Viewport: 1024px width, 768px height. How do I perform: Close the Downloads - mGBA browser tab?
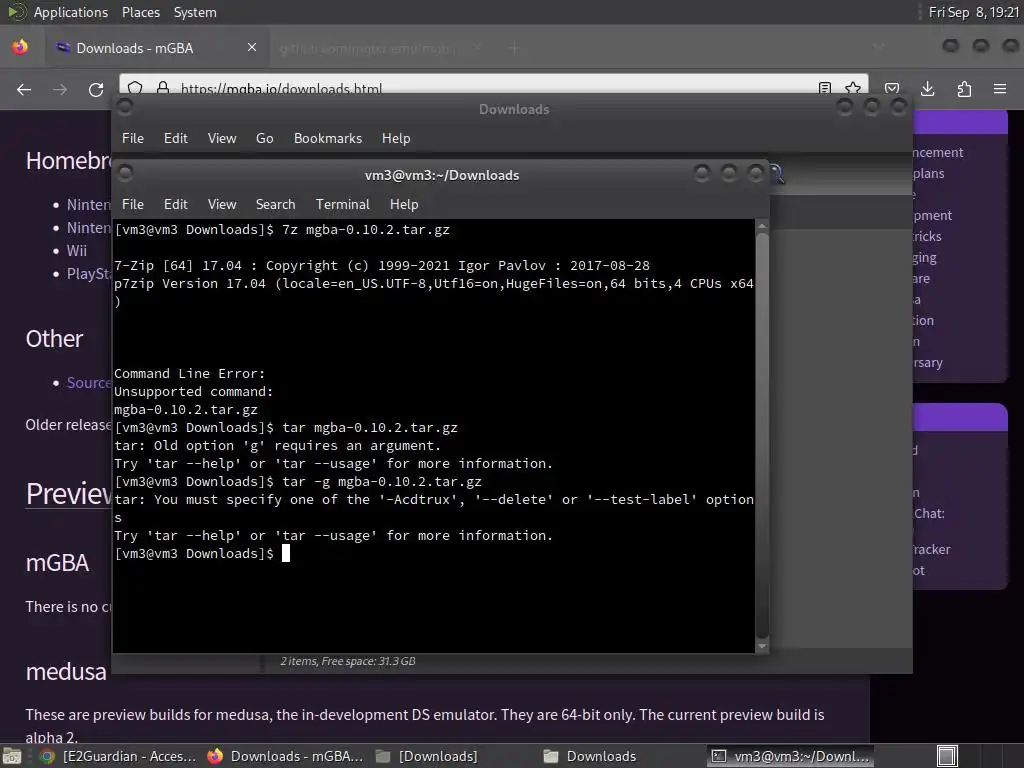point(252,47)
